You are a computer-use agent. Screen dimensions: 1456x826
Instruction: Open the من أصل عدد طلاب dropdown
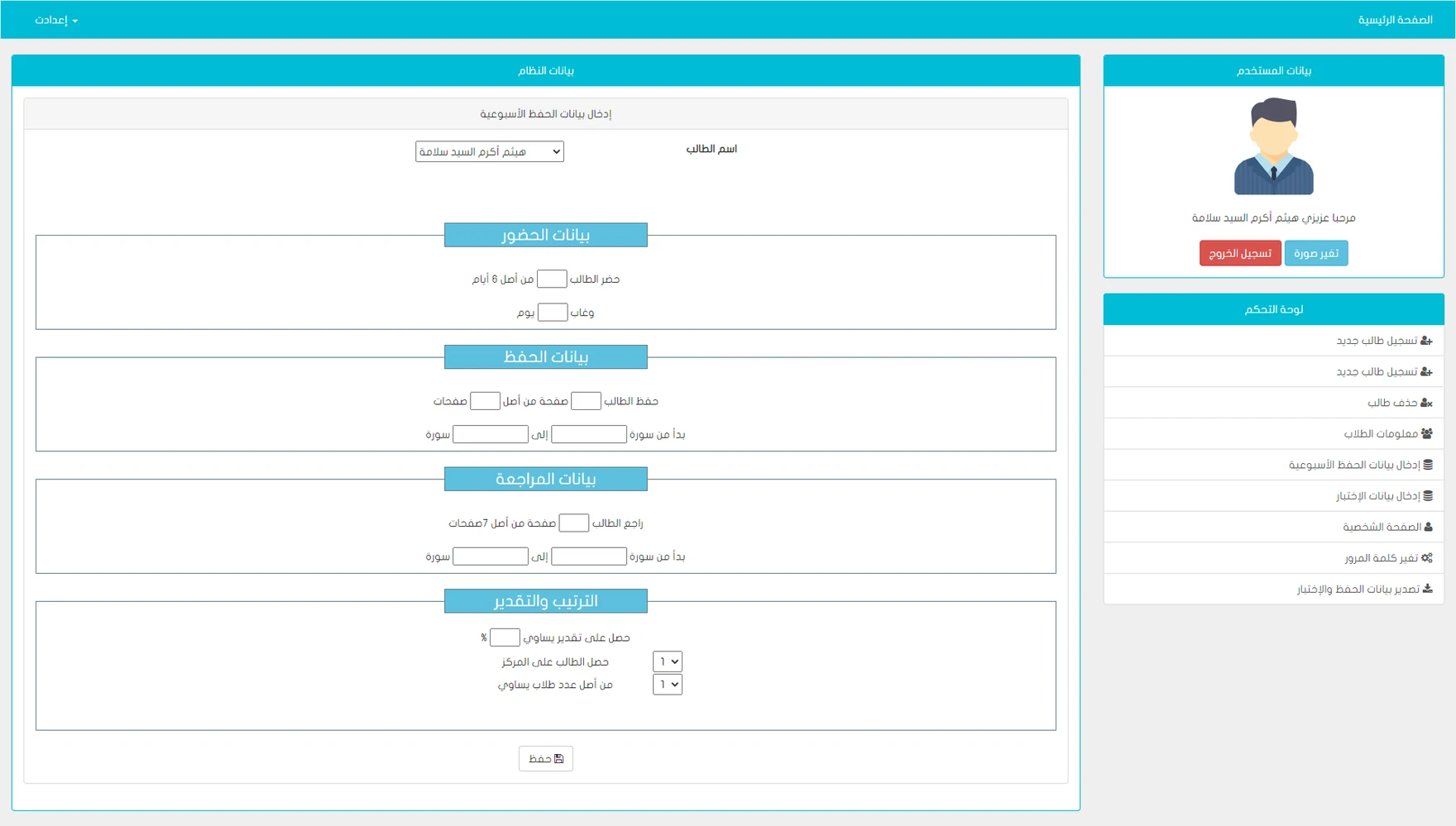(x=668, y=685)
